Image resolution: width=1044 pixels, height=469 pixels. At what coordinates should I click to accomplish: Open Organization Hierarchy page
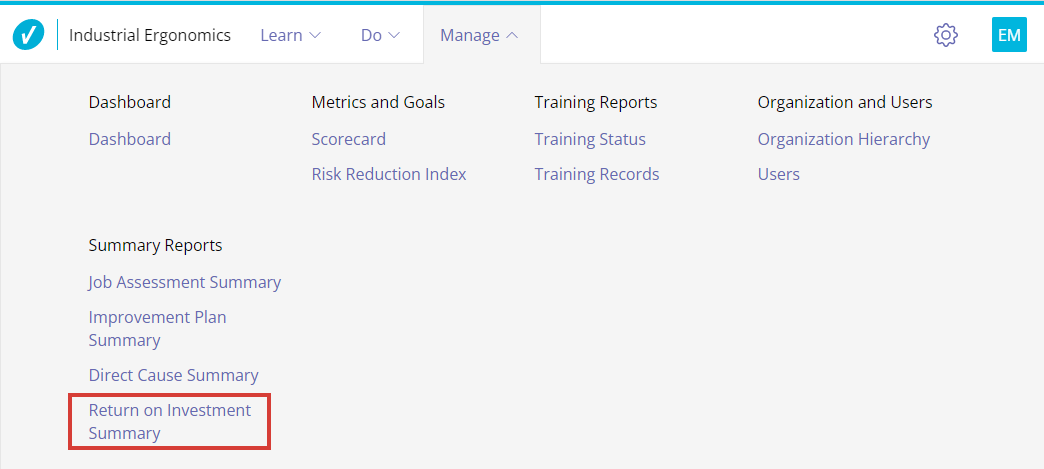click(843, 139)
